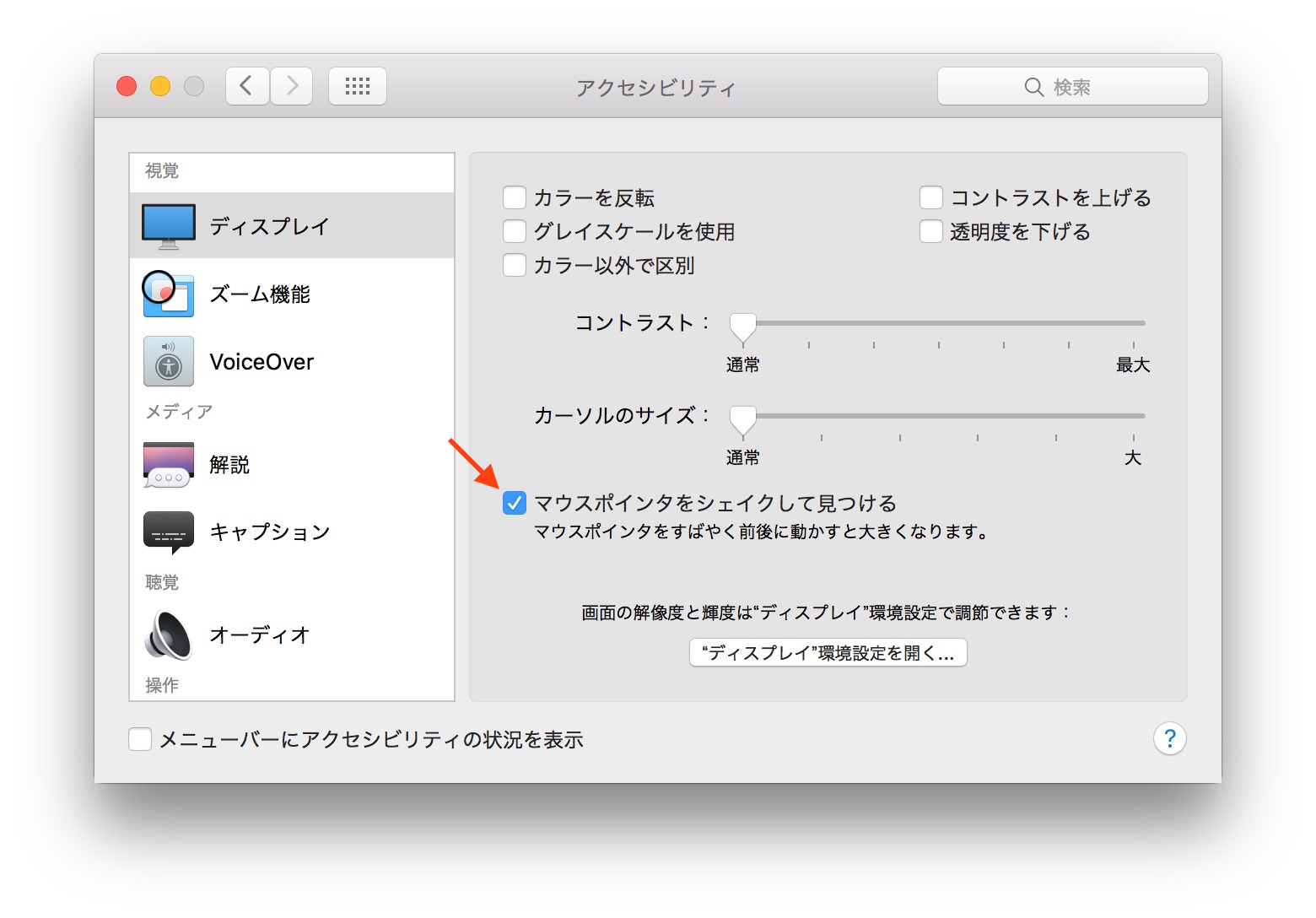
Task: Click the show-all grid icon in toolbar
Action: tap(357, 85)
